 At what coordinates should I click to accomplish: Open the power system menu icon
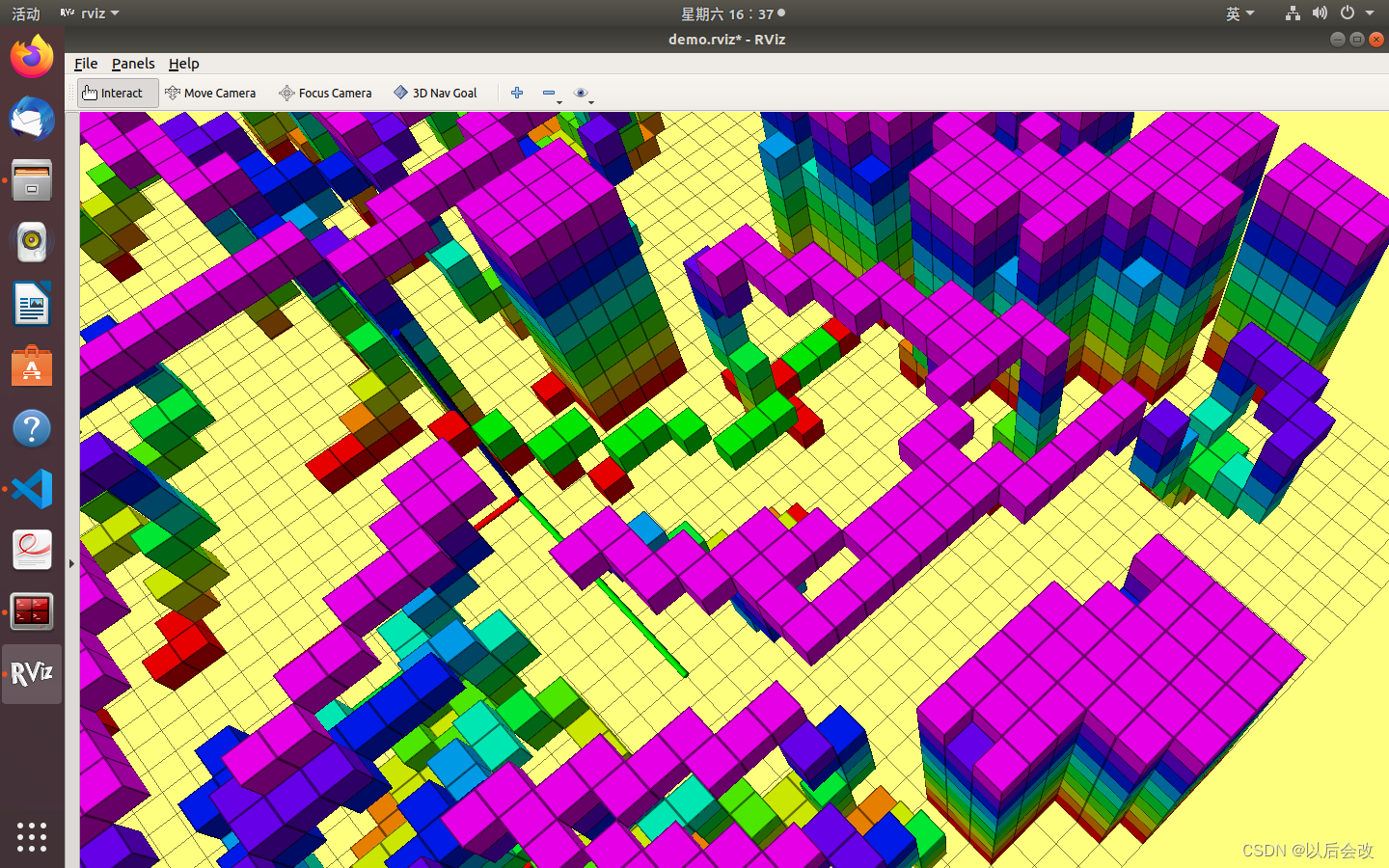pyautogui.click(x=1347, y=14)
